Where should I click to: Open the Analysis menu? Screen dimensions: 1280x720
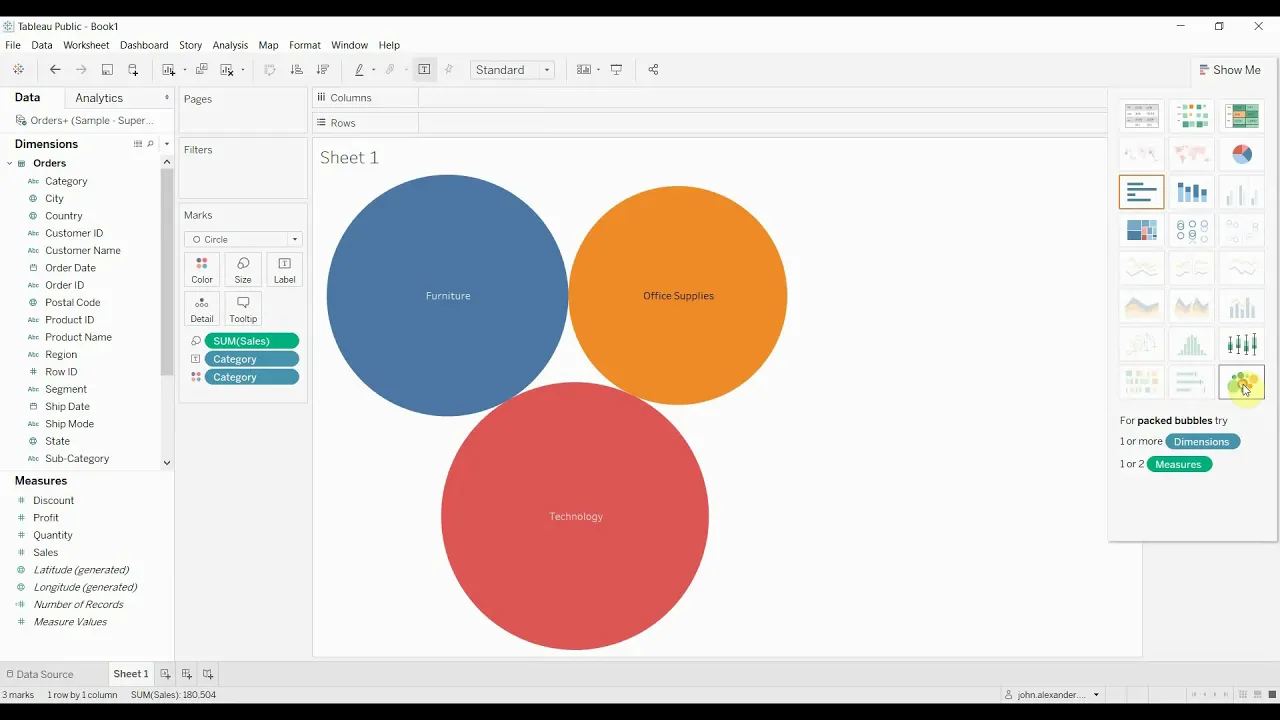point(230,45)
